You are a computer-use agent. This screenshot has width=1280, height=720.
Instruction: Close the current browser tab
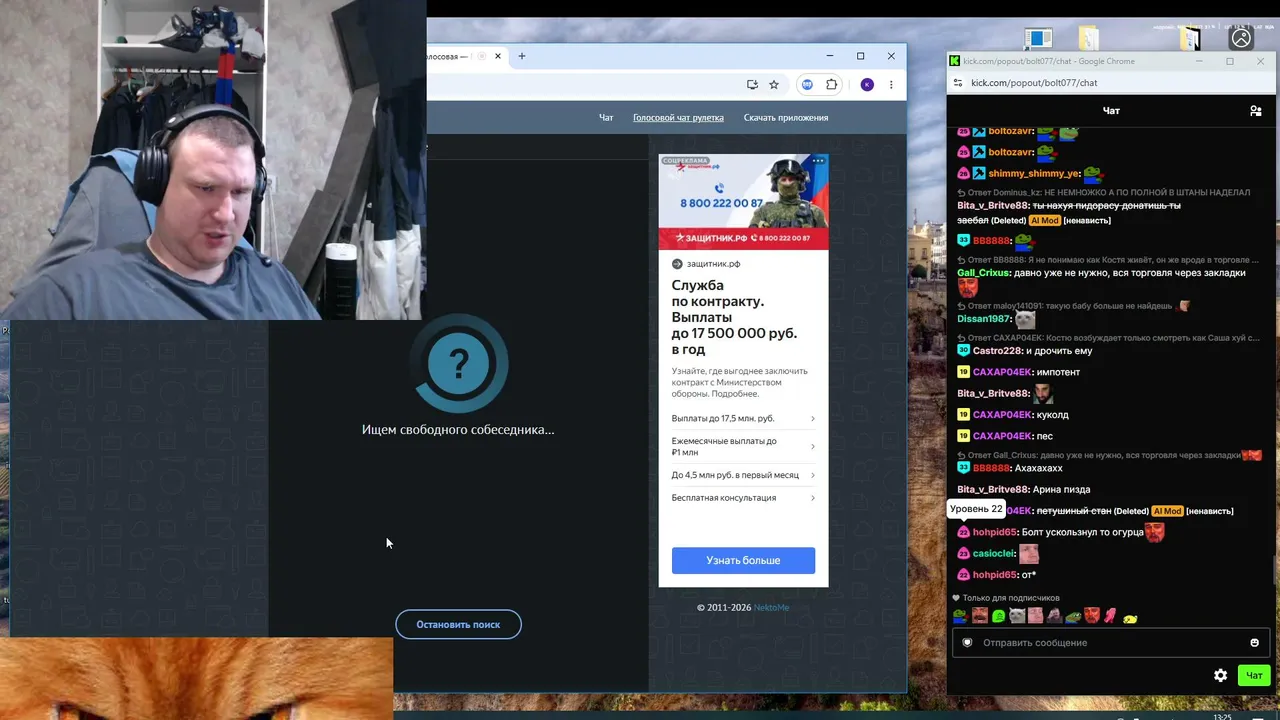[497, 56]
